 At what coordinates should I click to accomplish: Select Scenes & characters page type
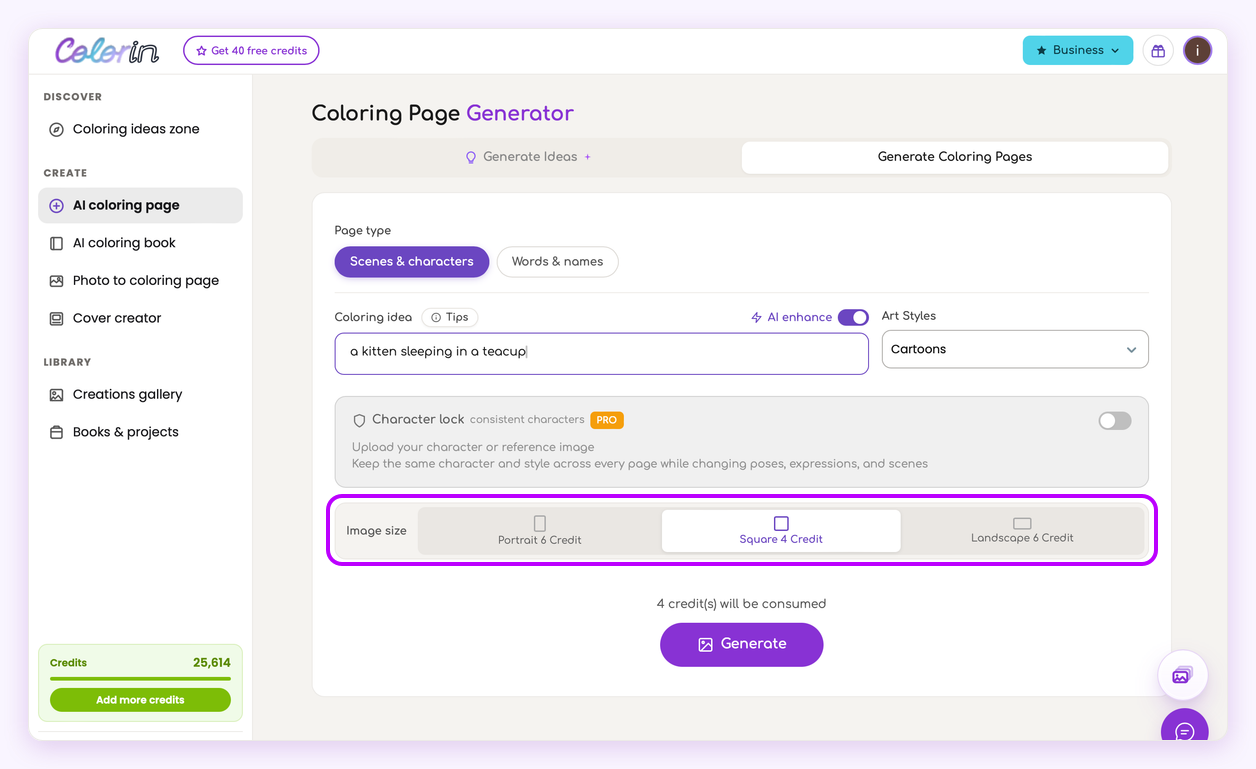click(x=412, y=261)
